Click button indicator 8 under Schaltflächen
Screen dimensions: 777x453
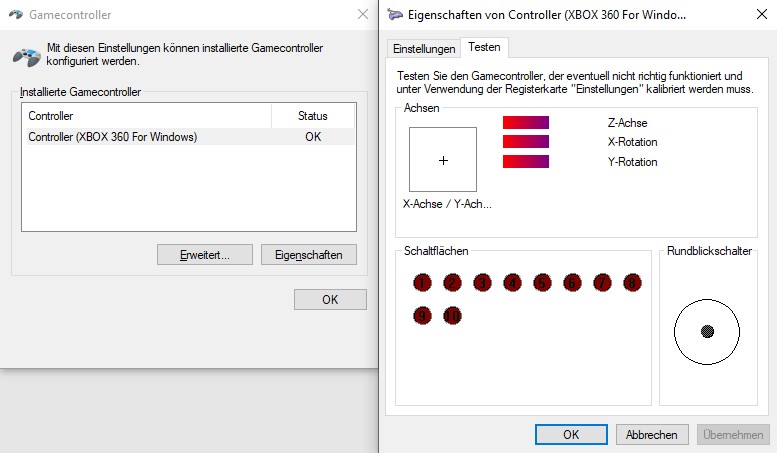point(632,283)
